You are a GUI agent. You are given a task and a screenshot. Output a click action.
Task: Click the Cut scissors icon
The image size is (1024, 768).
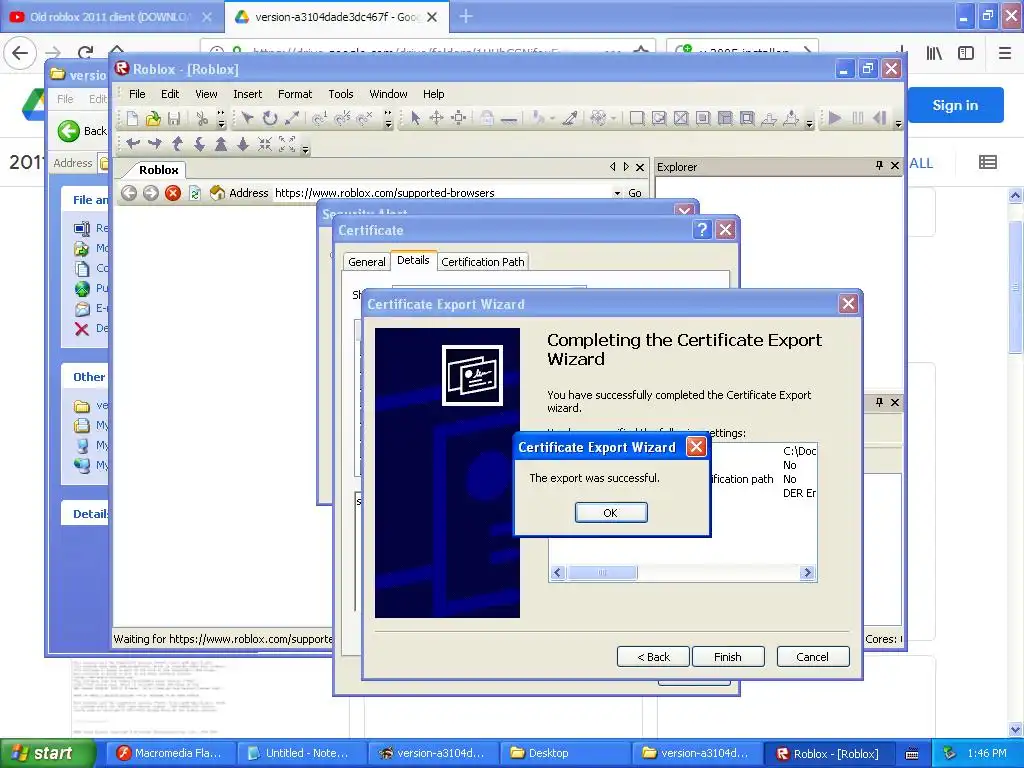point(202,119)
